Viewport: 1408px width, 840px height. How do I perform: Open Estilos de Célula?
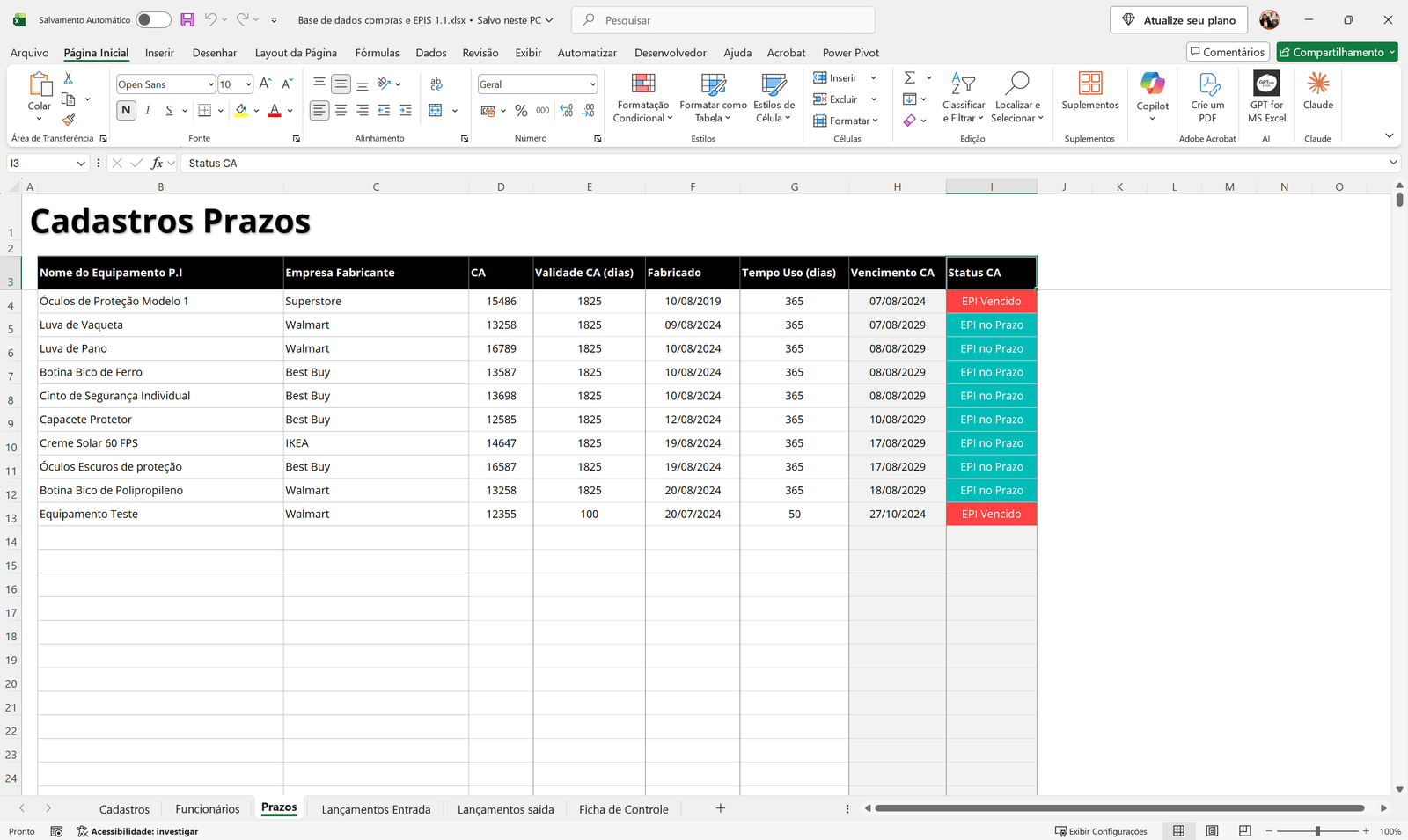pos(774,98)
